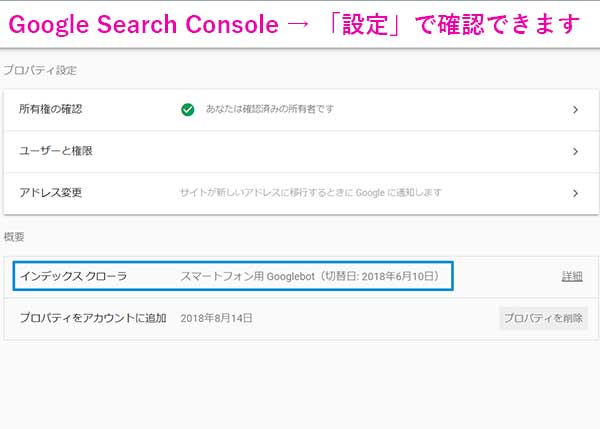Select the アドレス変更 label
The image size is (600, 429).
[x=51, y=192]
